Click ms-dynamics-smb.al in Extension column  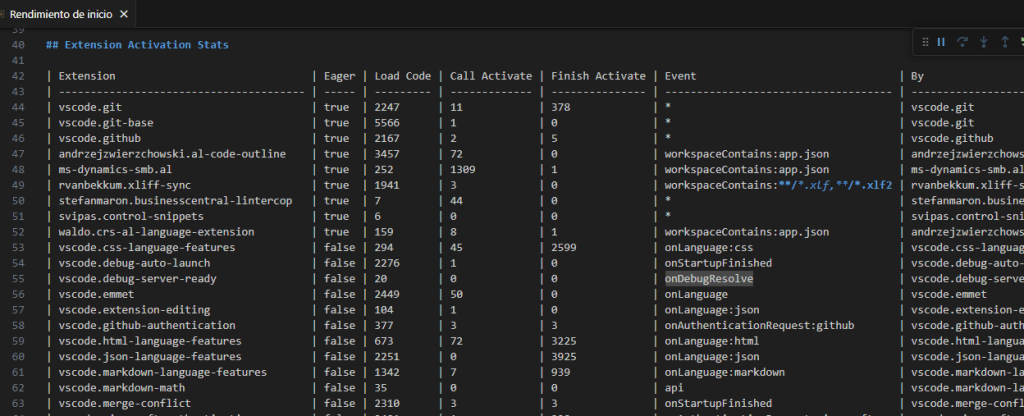click(x=115, y=170)
